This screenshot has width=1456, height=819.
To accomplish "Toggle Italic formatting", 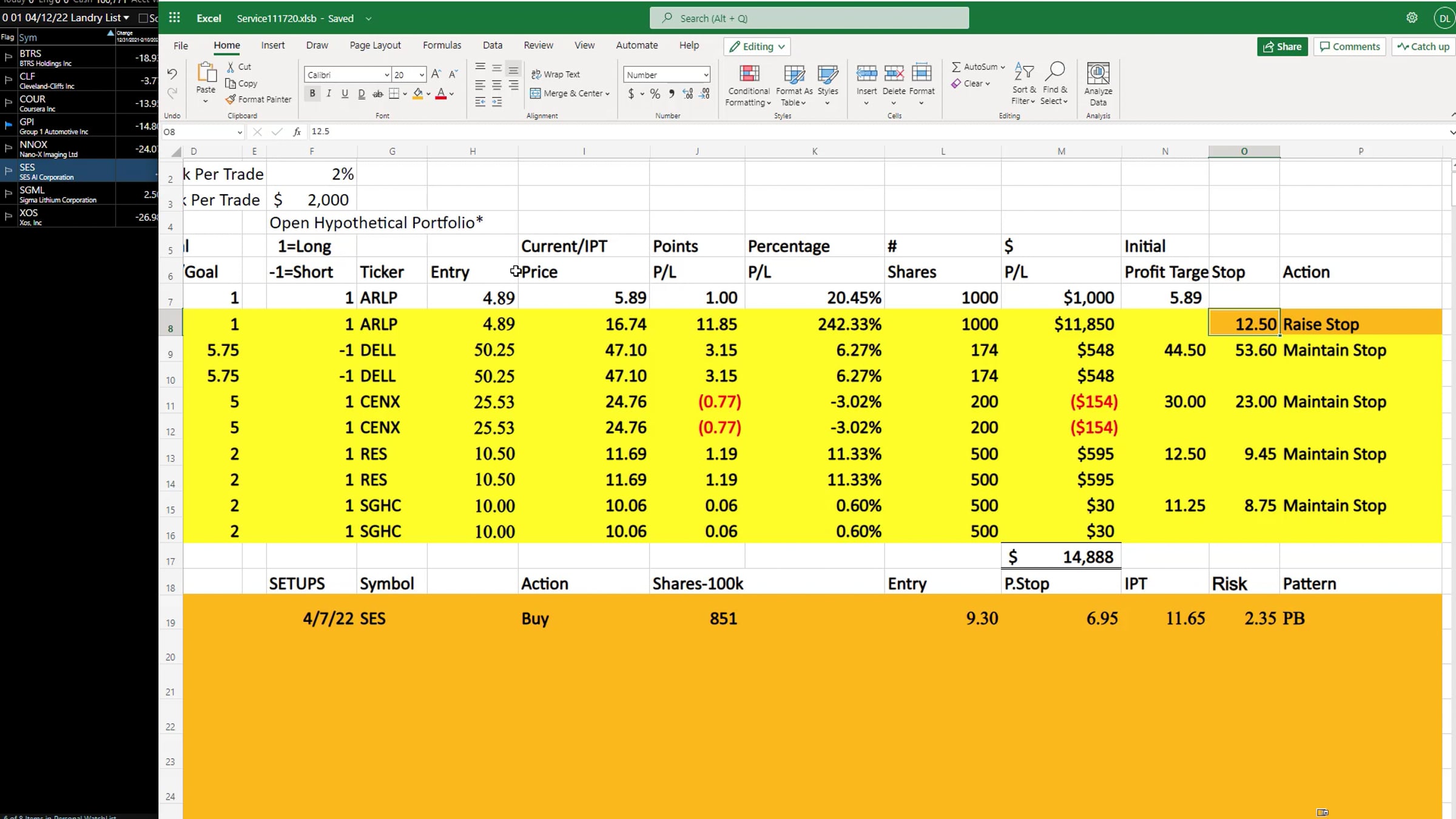I will coord(329,93).
